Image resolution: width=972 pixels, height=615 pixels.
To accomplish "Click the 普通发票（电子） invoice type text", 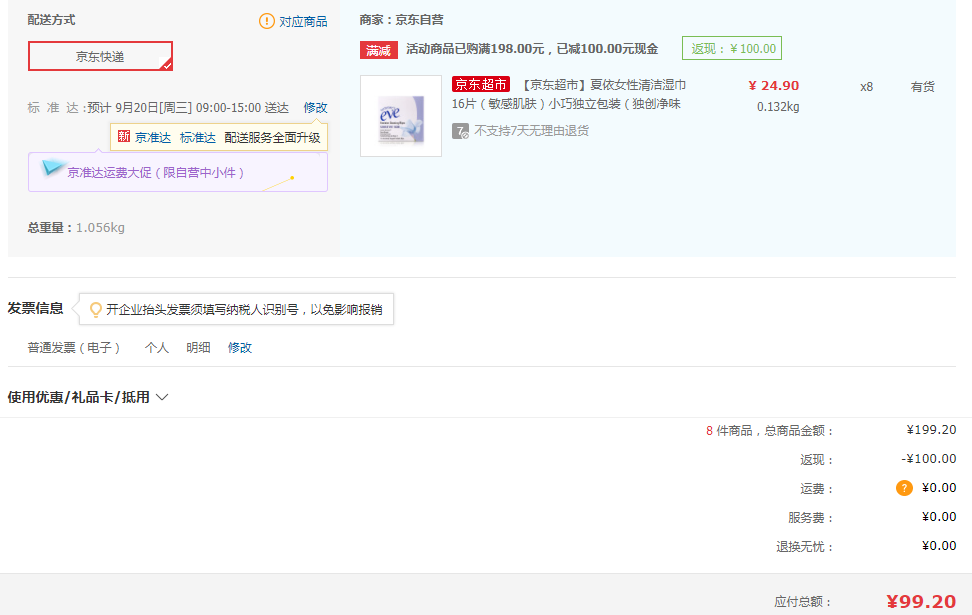I will pos(73,348).
